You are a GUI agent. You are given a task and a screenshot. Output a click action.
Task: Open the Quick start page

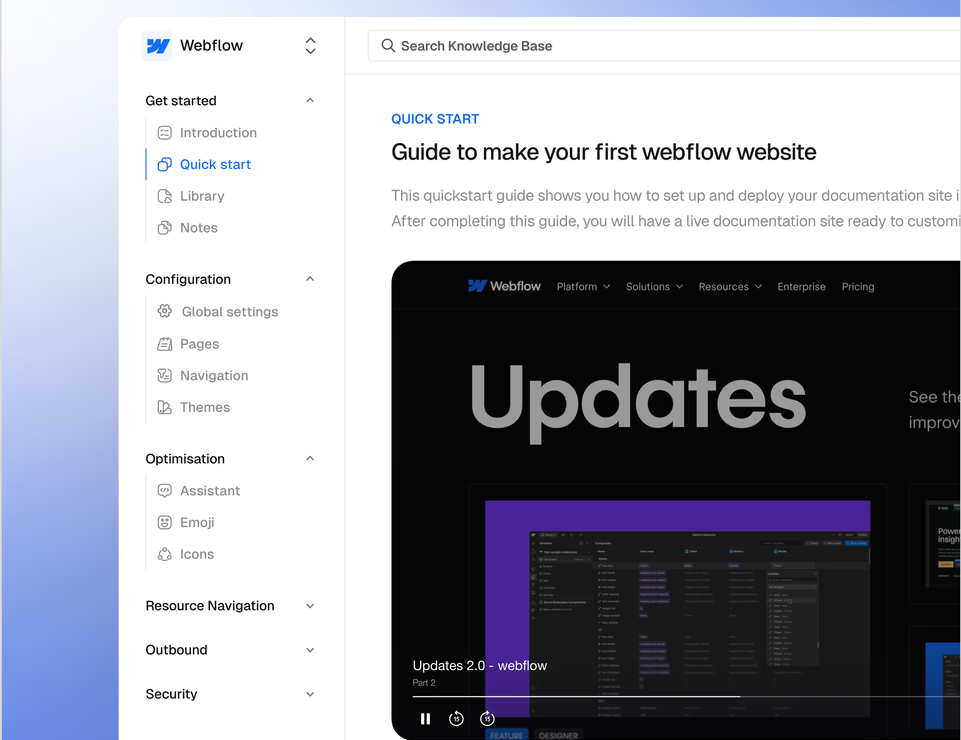point(215,165)
